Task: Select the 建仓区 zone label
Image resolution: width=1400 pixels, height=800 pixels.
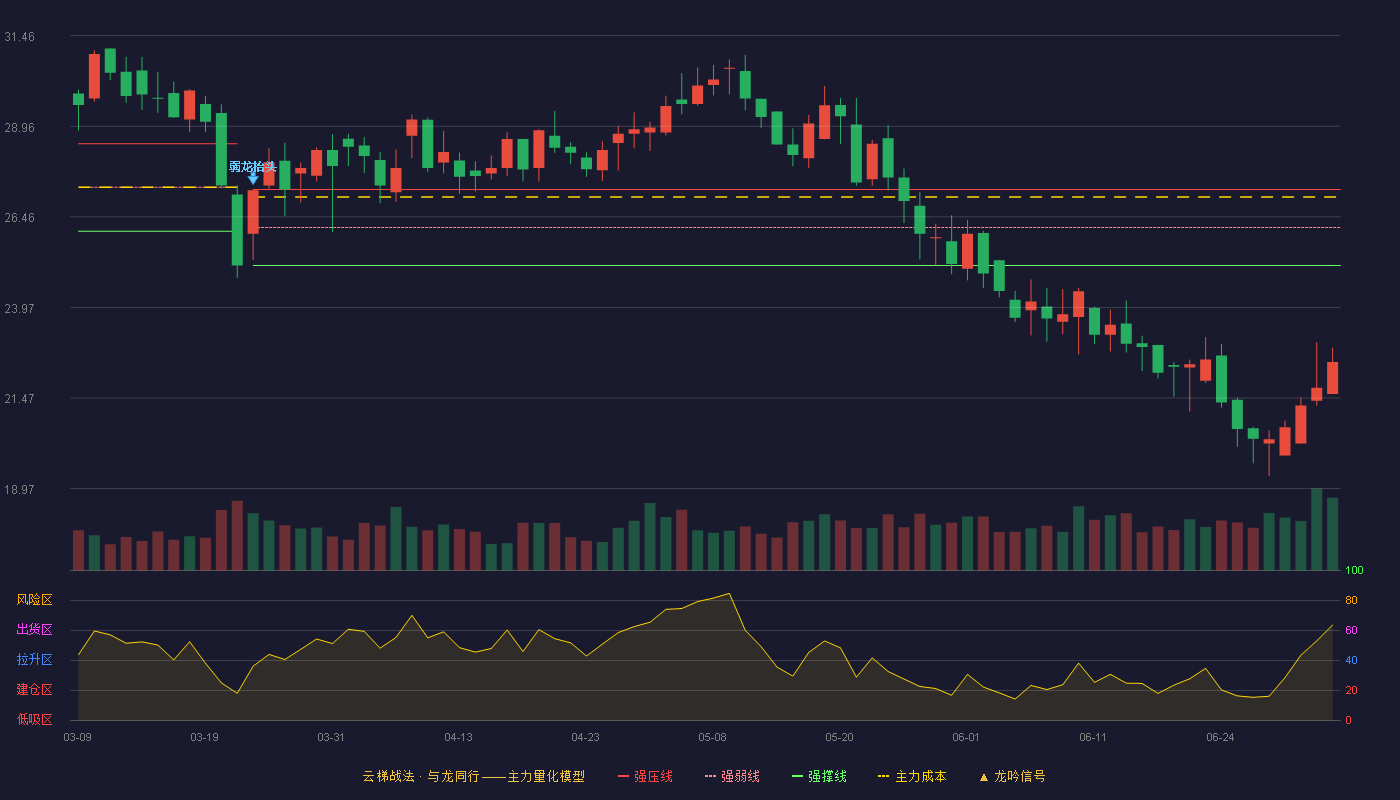Action: 34,690
